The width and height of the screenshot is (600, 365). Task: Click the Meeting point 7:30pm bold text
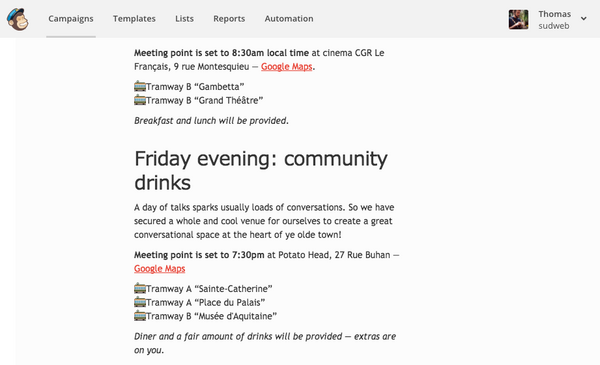click(199, 255)
